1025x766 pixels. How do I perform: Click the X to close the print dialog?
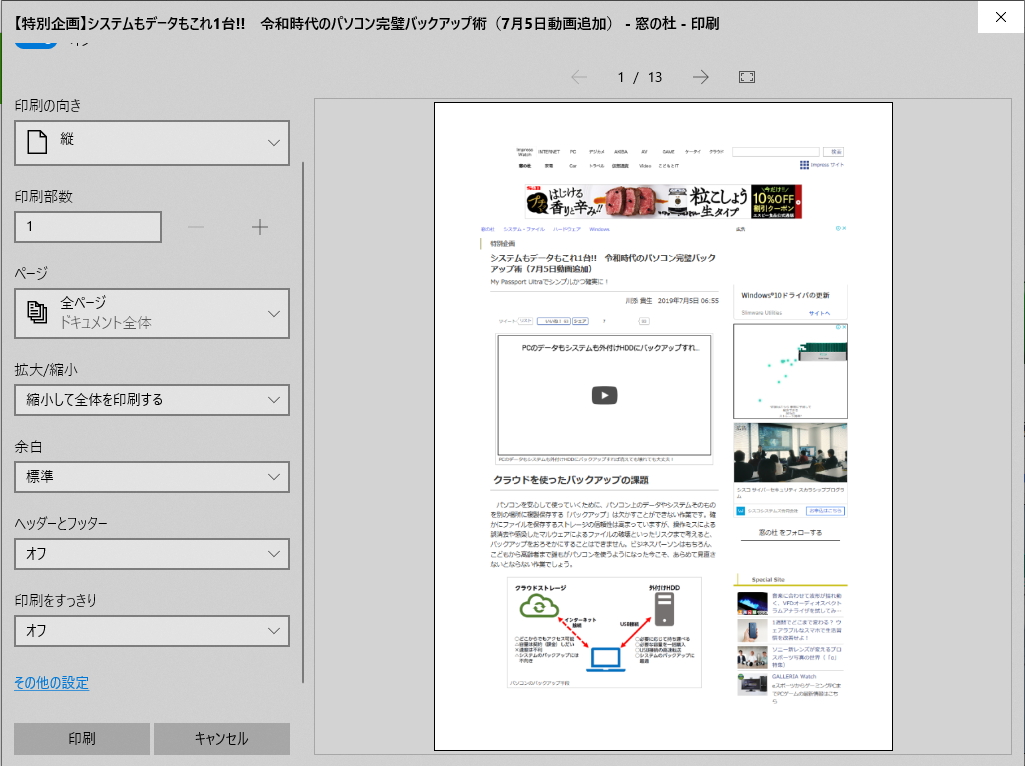[1000, 17]
